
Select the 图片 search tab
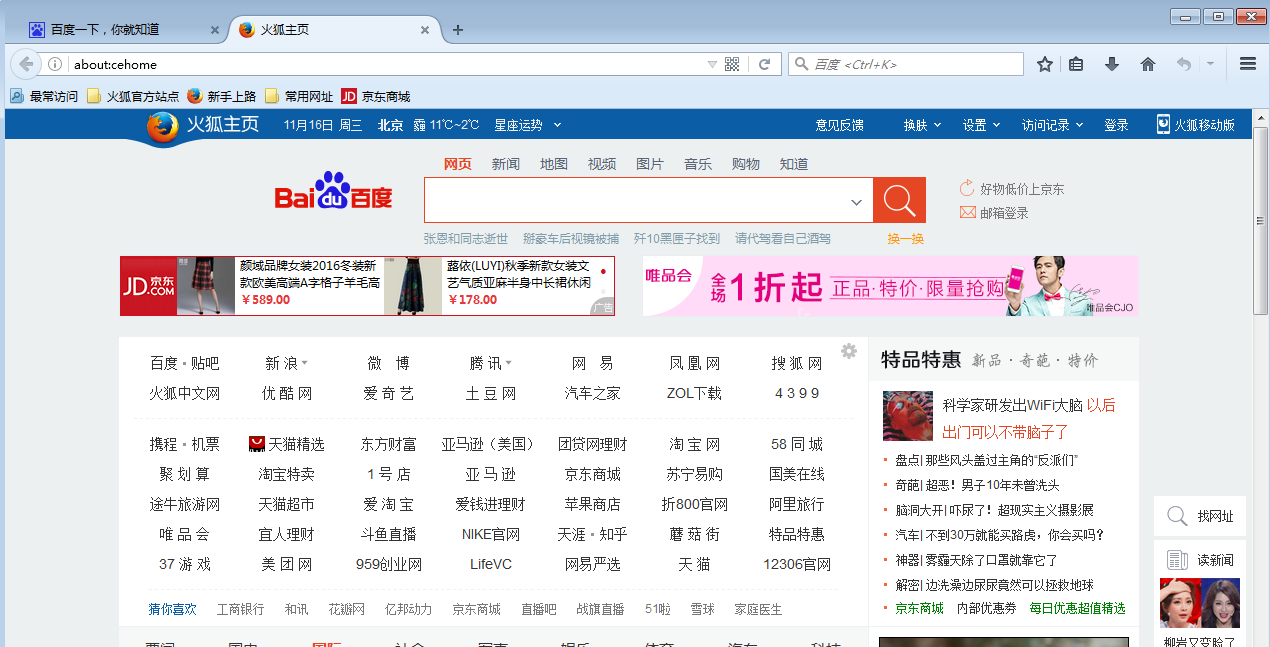pyautogui.click(x=650, y=164)
